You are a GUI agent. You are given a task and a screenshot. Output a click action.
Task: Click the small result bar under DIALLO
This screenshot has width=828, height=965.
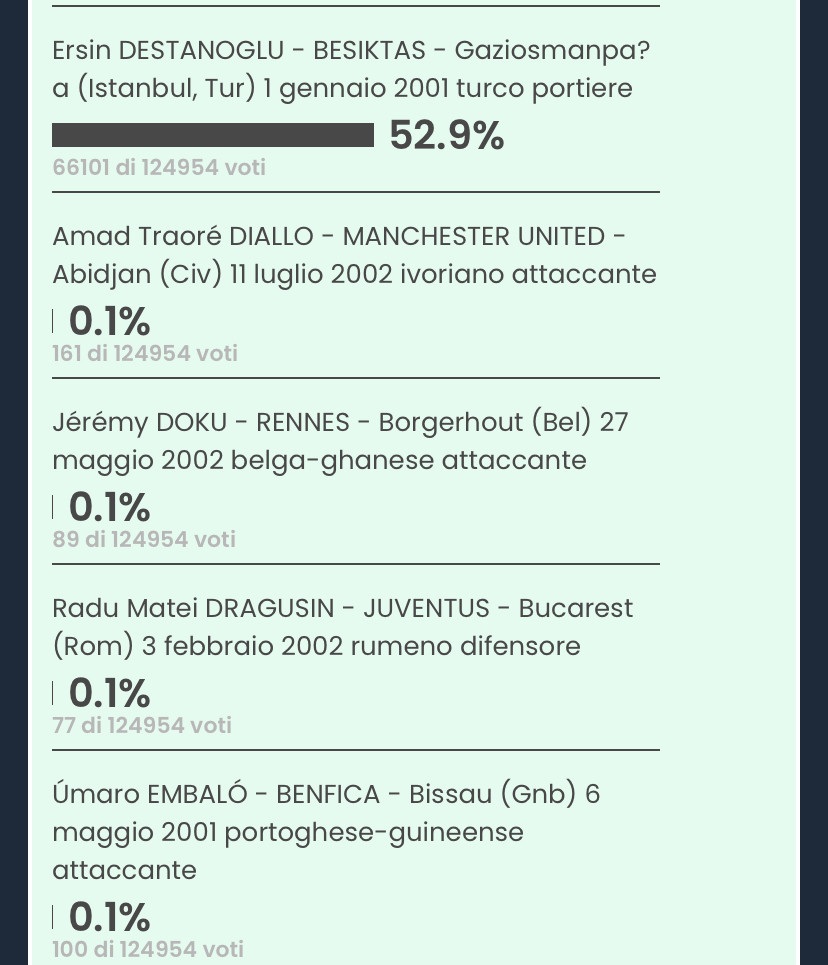(x=53, y=321)
